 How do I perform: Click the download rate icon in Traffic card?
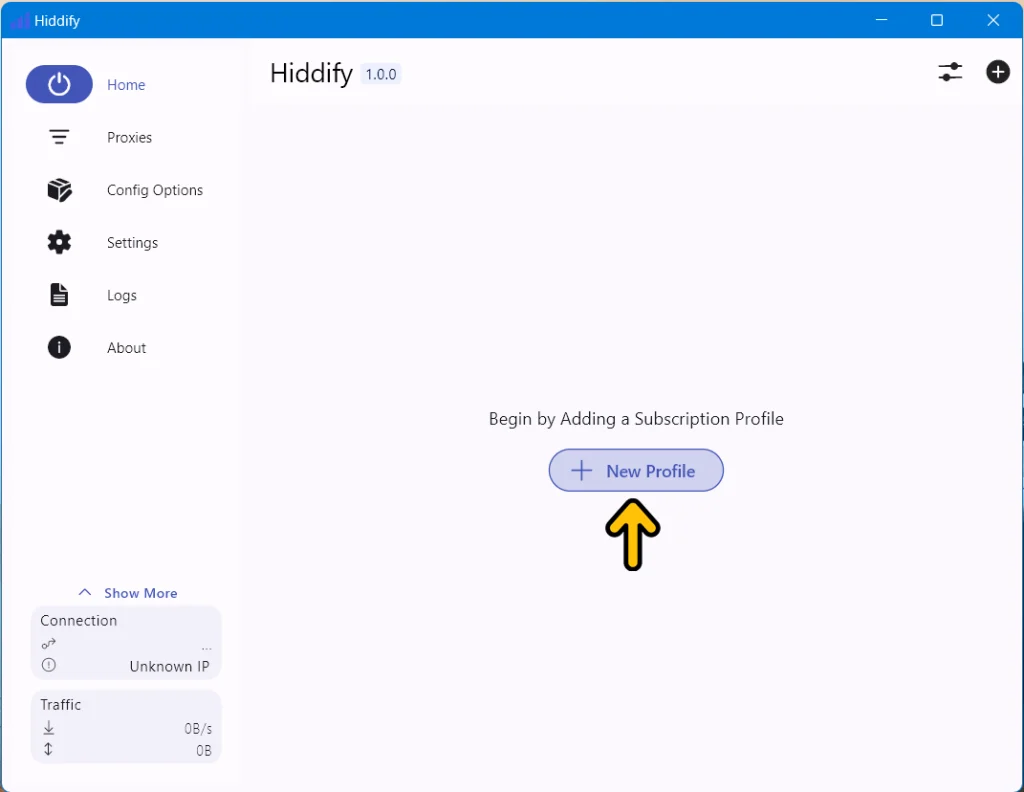pyautogui.click(x=48, y=728)
